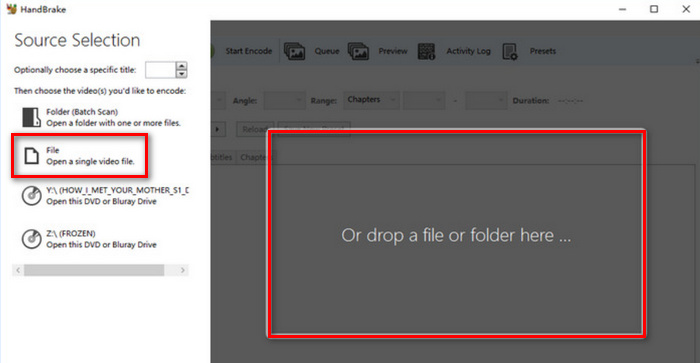
Task: Click the specific title input box
Action: 160,70
